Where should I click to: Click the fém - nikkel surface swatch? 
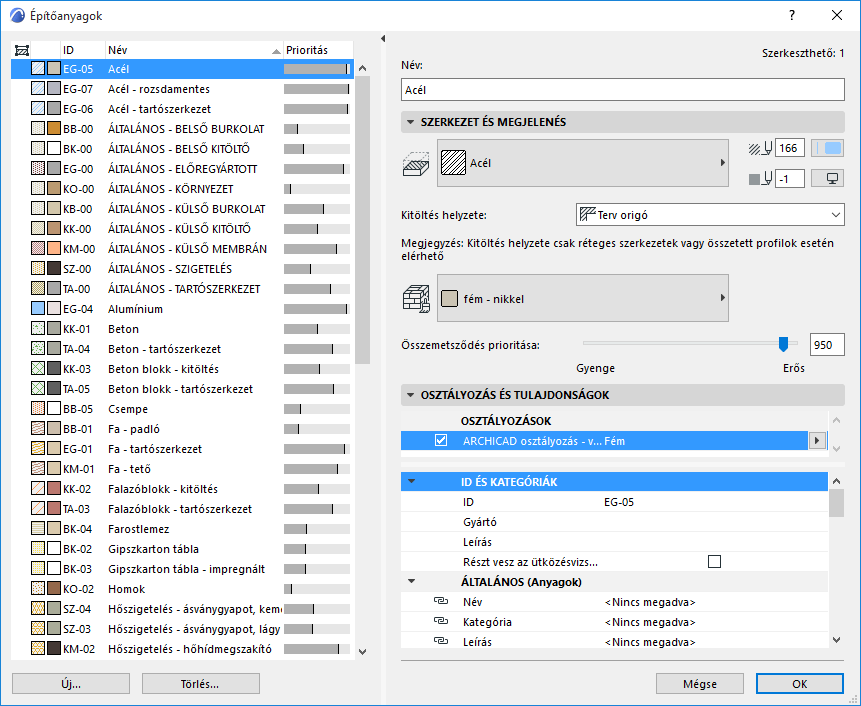pyautogui.click(x=449, y=299)
